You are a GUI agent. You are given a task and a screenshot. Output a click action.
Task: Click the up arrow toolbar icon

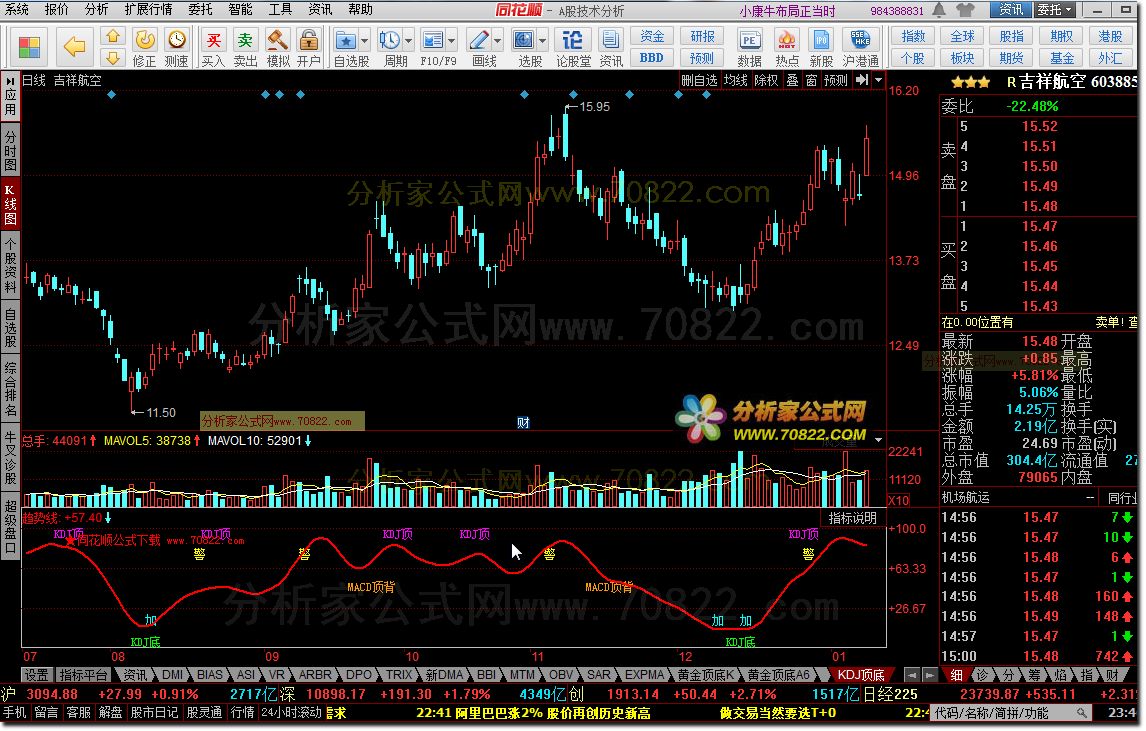pyautogui.click(x=113, y=36)
